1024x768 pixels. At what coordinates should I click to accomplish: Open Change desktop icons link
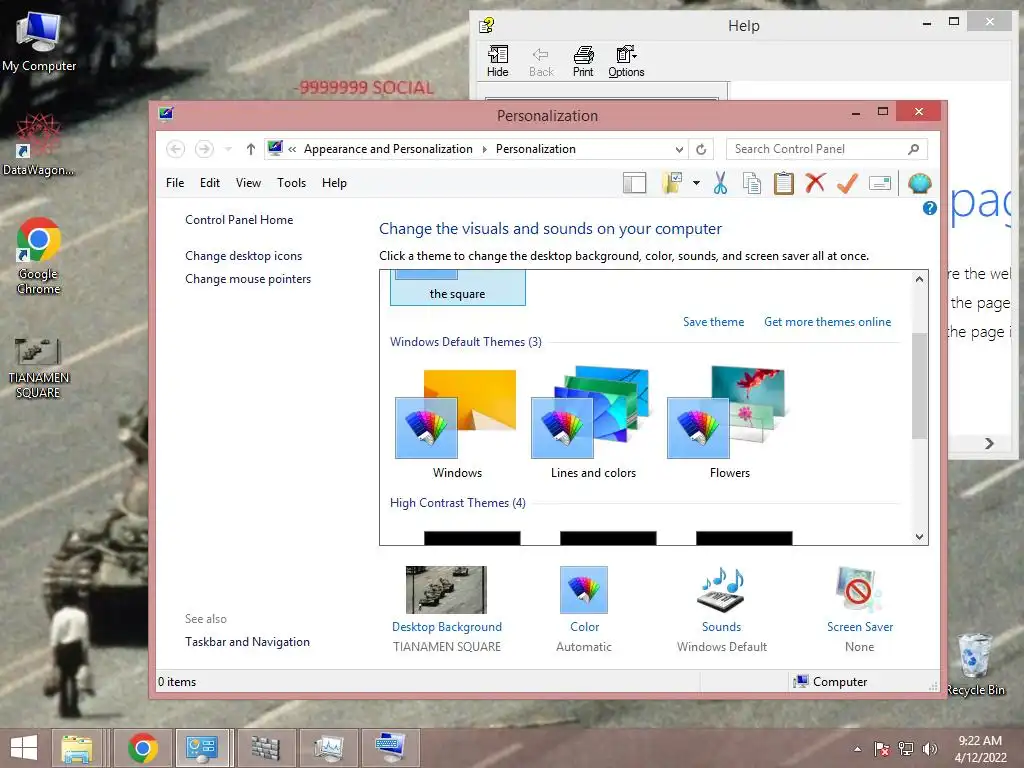coord(244,256)
